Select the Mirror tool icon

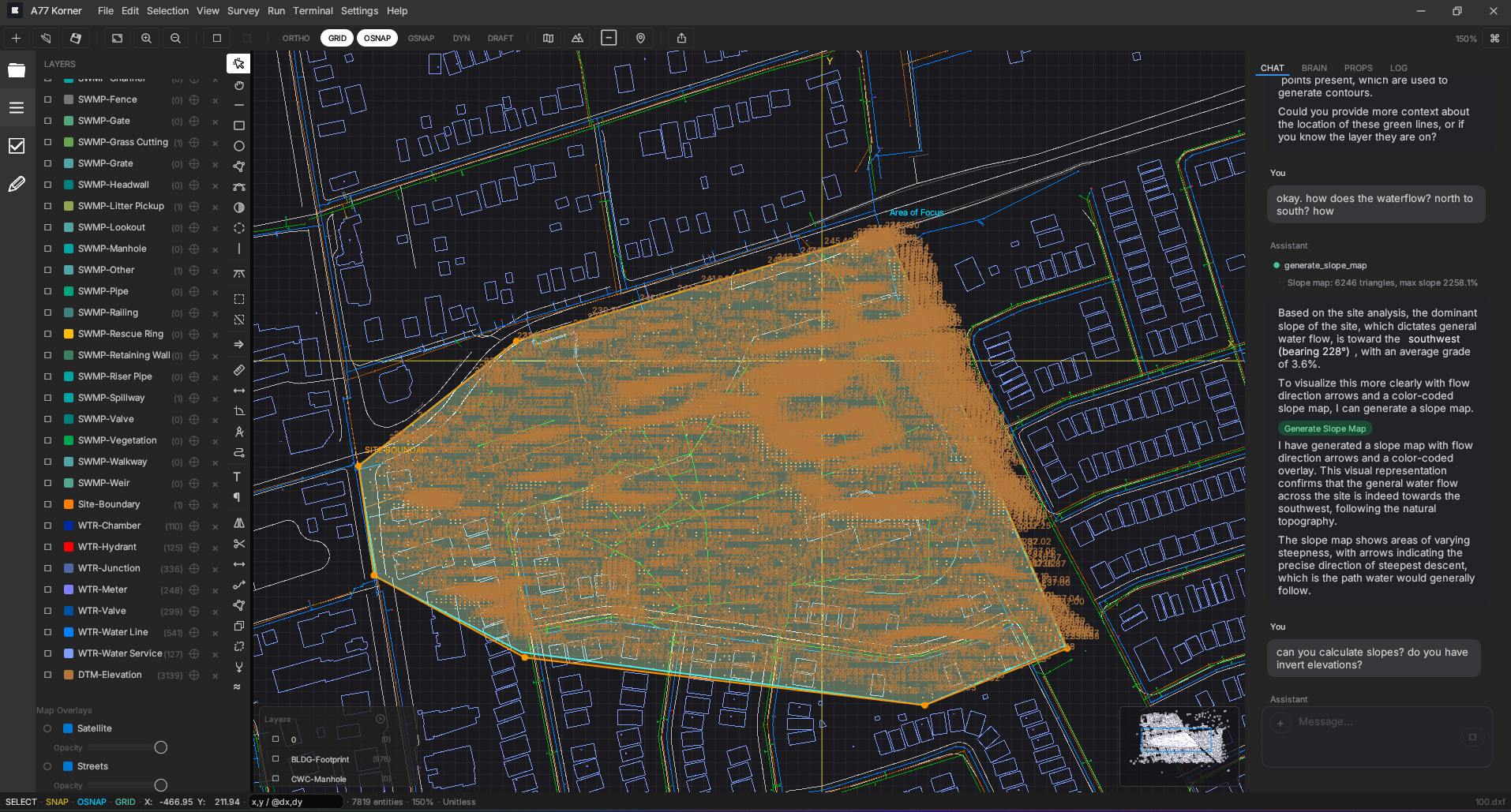[238, 523]
